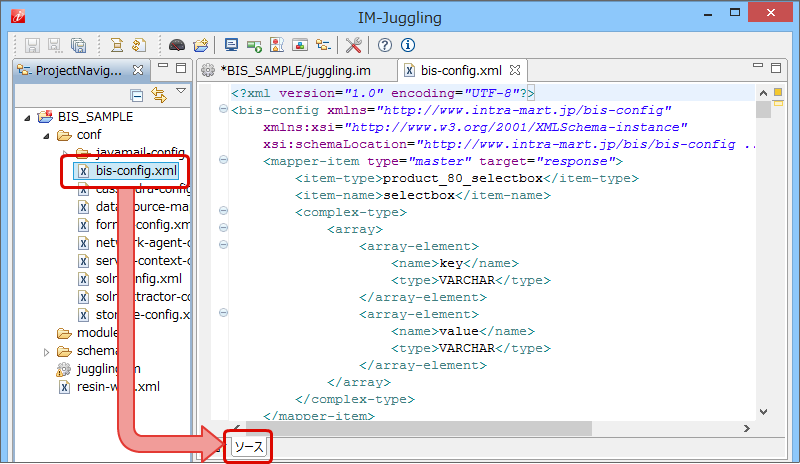Viewport: 800px width, 464px height.
Task: Click the Save toolbar icon
Action: coord(32,45)
